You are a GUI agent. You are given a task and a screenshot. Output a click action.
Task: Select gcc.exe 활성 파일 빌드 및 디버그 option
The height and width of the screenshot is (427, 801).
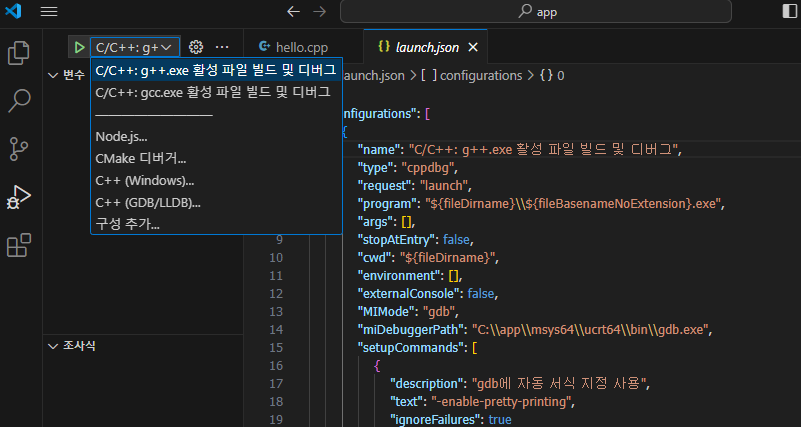pyautogui.click(x=216, y=92)
